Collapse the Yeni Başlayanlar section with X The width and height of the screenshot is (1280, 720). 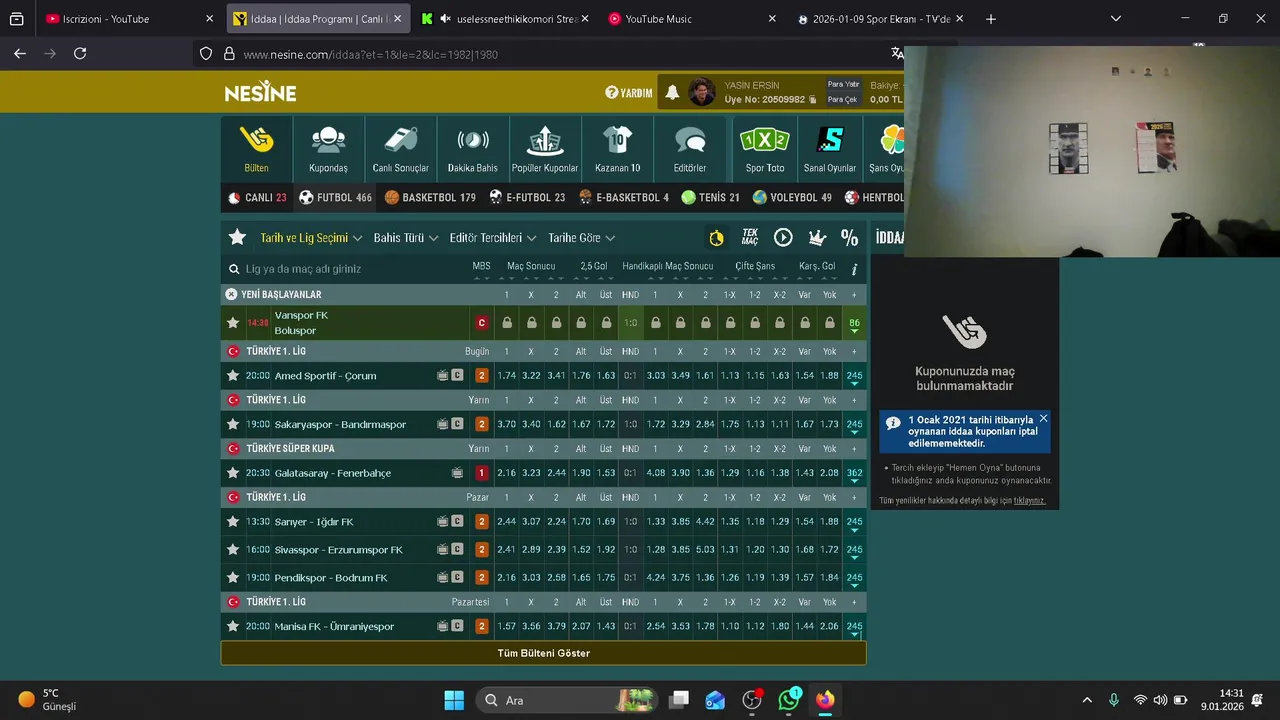[231, 295]
